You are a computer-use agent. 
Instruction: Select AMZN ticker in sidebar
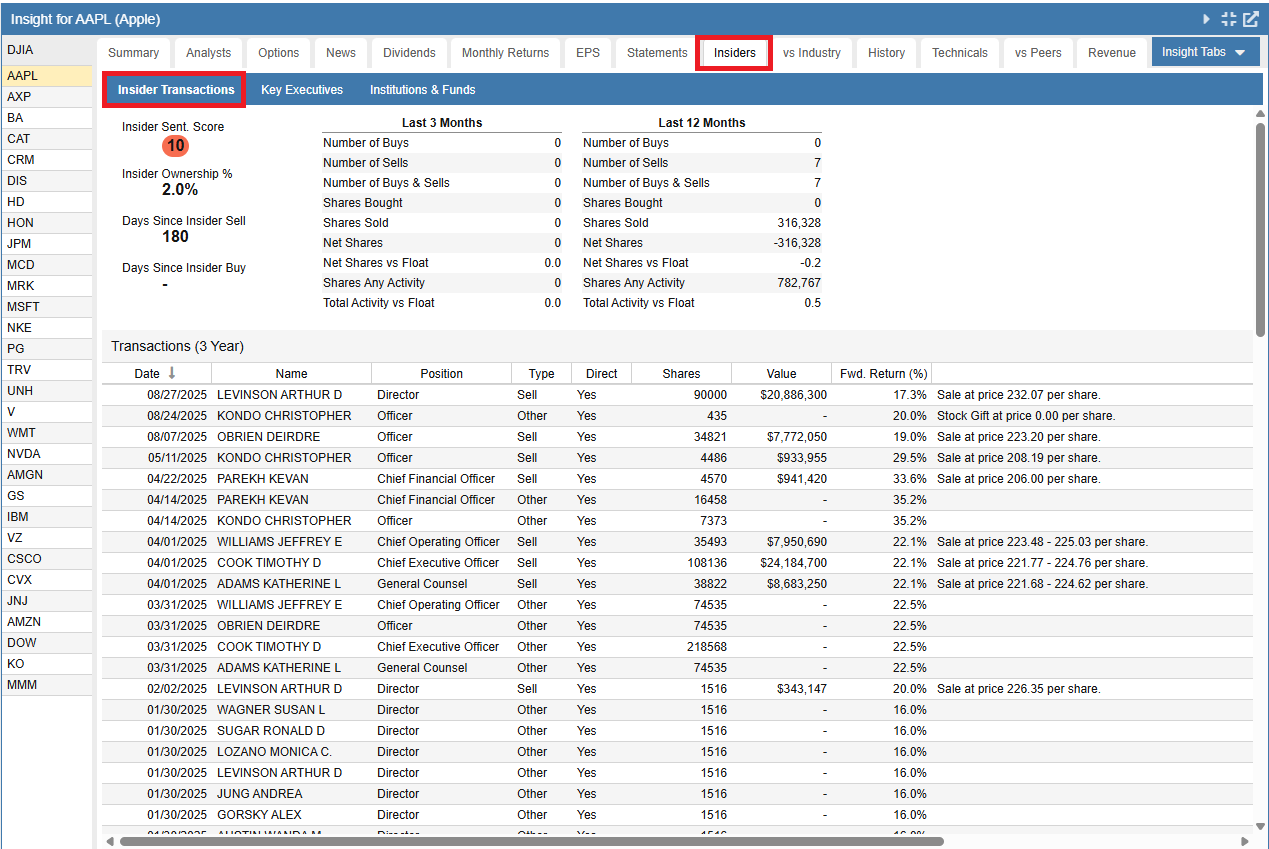pyautogui.click(x=47, y=622)
